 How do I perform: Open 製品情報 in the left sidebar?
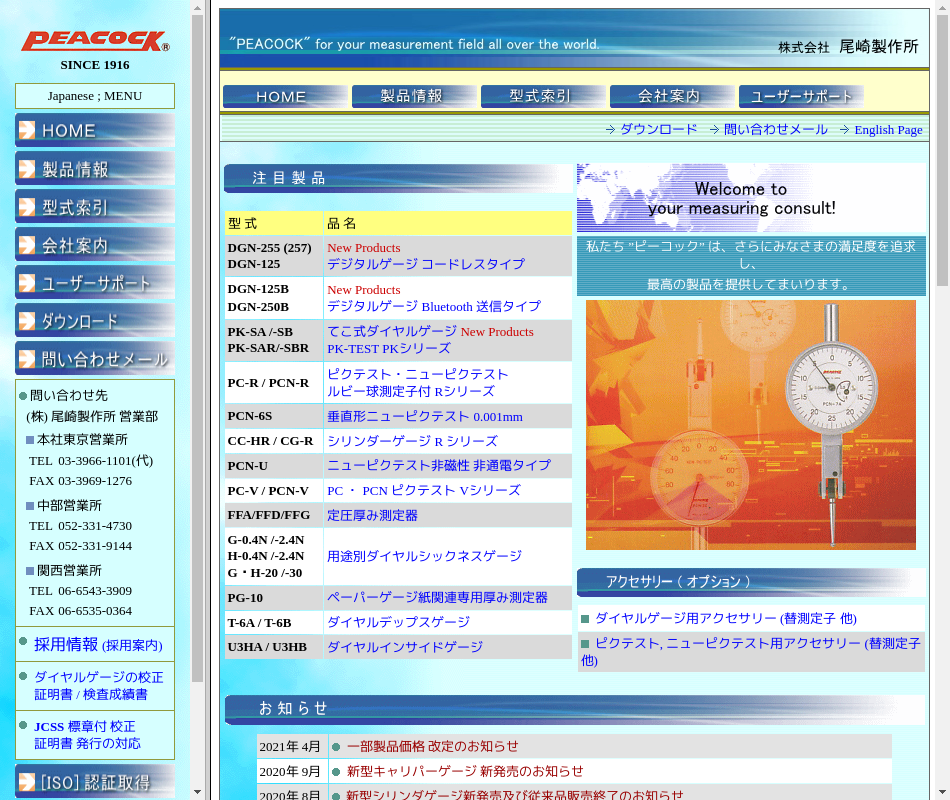point(95,169)
